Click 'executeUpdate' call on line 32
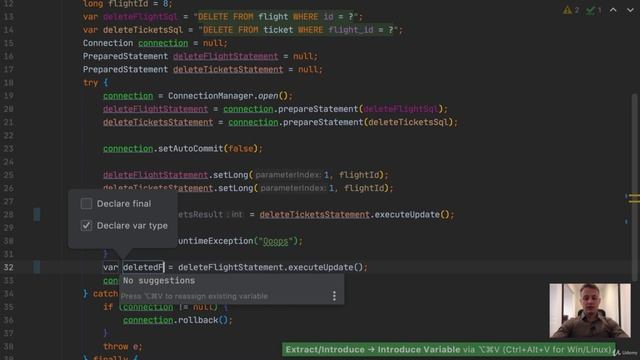Viewport: 640px width, 360px height. tap(321, 267)
